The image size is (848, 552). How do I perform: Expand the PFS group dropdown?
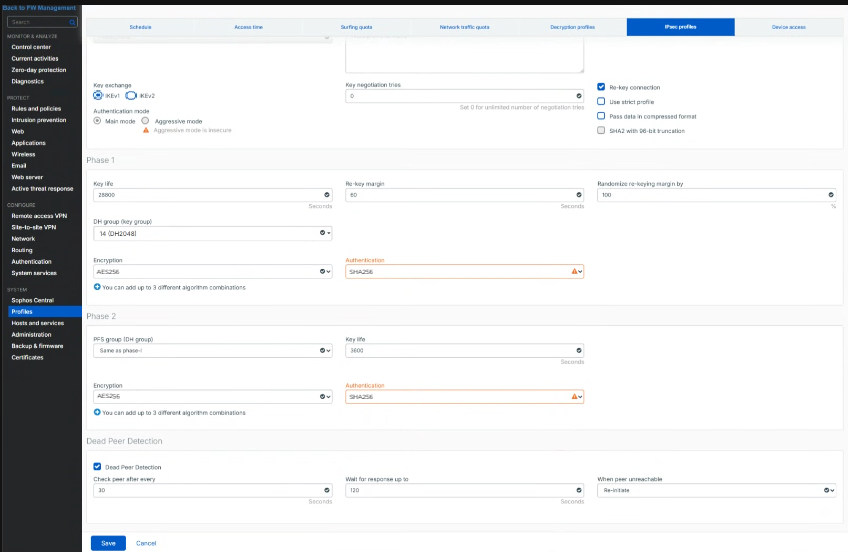click(x=213, y=350)
